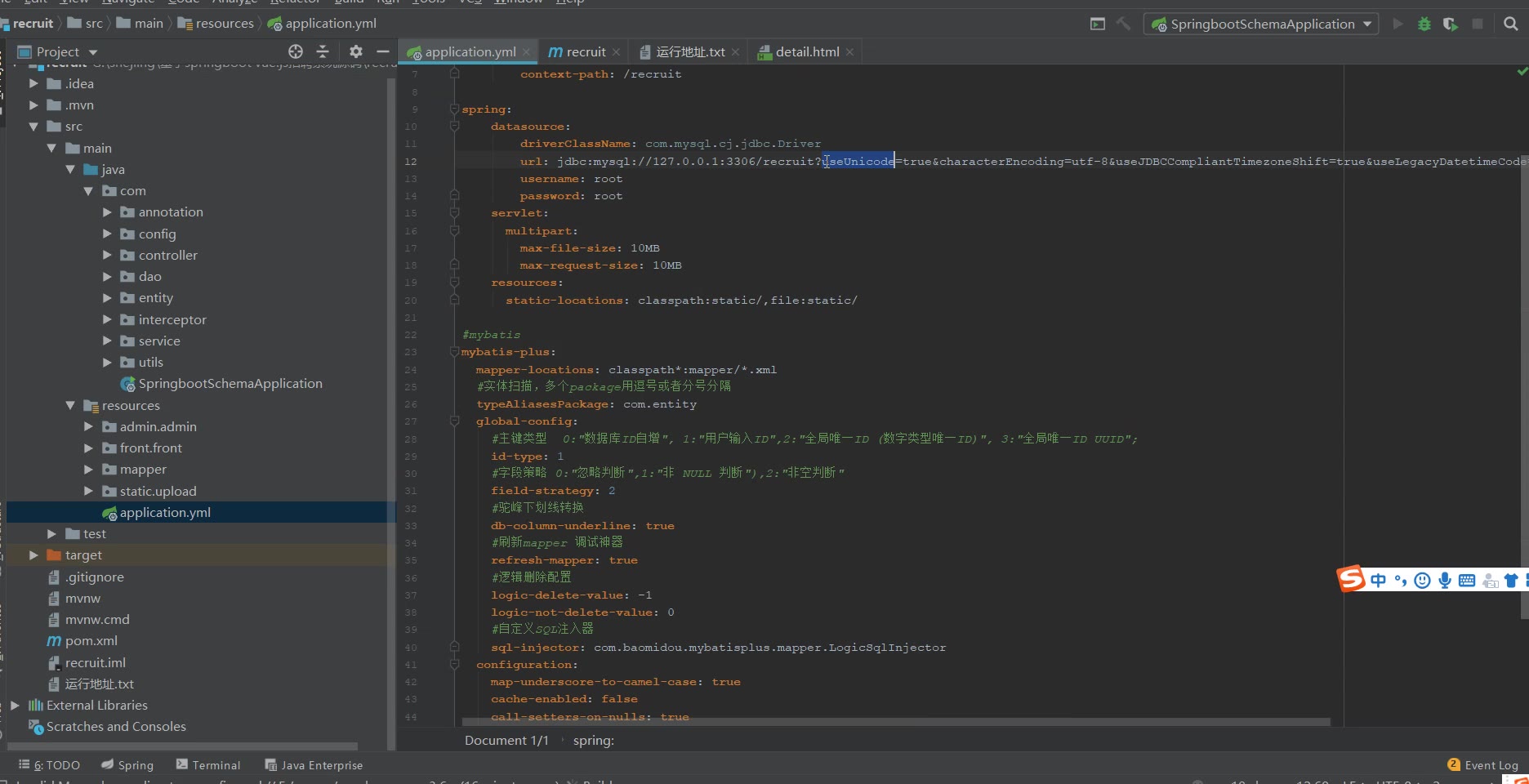Hide the Project panel with minus icon
Image resolution: width=1529 pixels, height=784 pixels.
[382, 51]
